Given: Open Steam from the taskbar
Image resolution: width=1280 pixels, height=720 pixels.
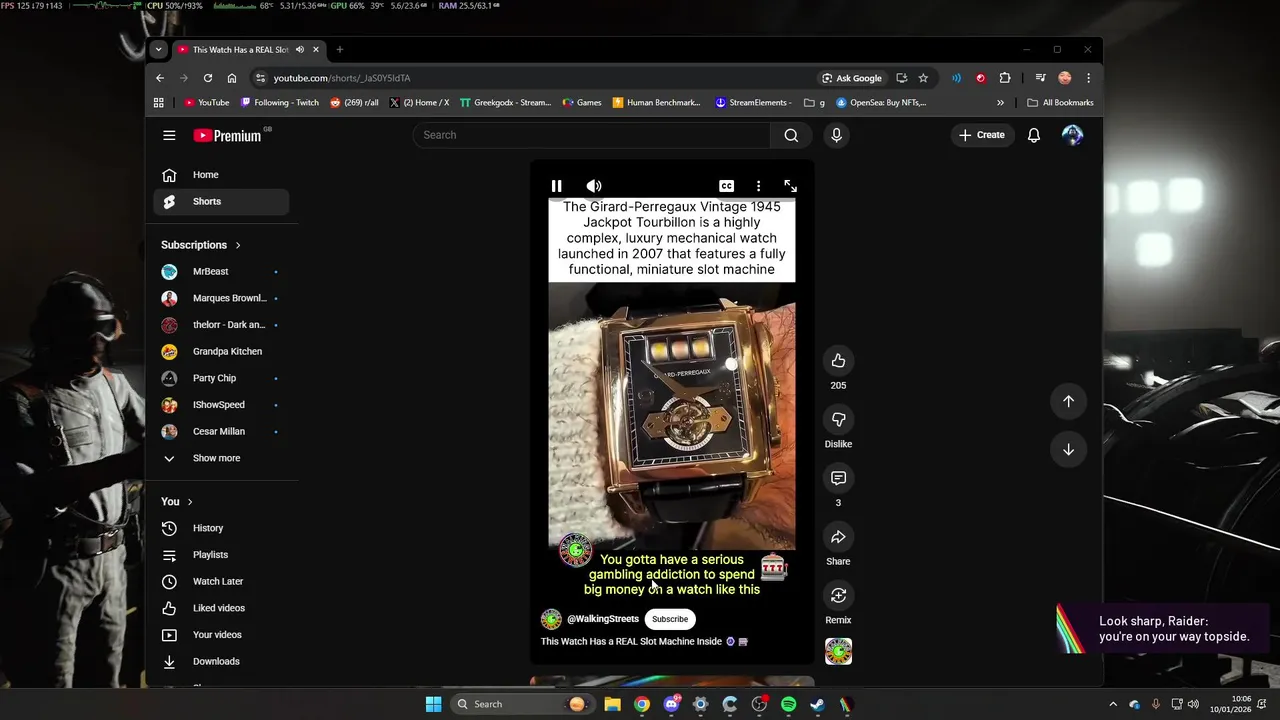Looking at the screenshot, I should [x=817, y=704].
